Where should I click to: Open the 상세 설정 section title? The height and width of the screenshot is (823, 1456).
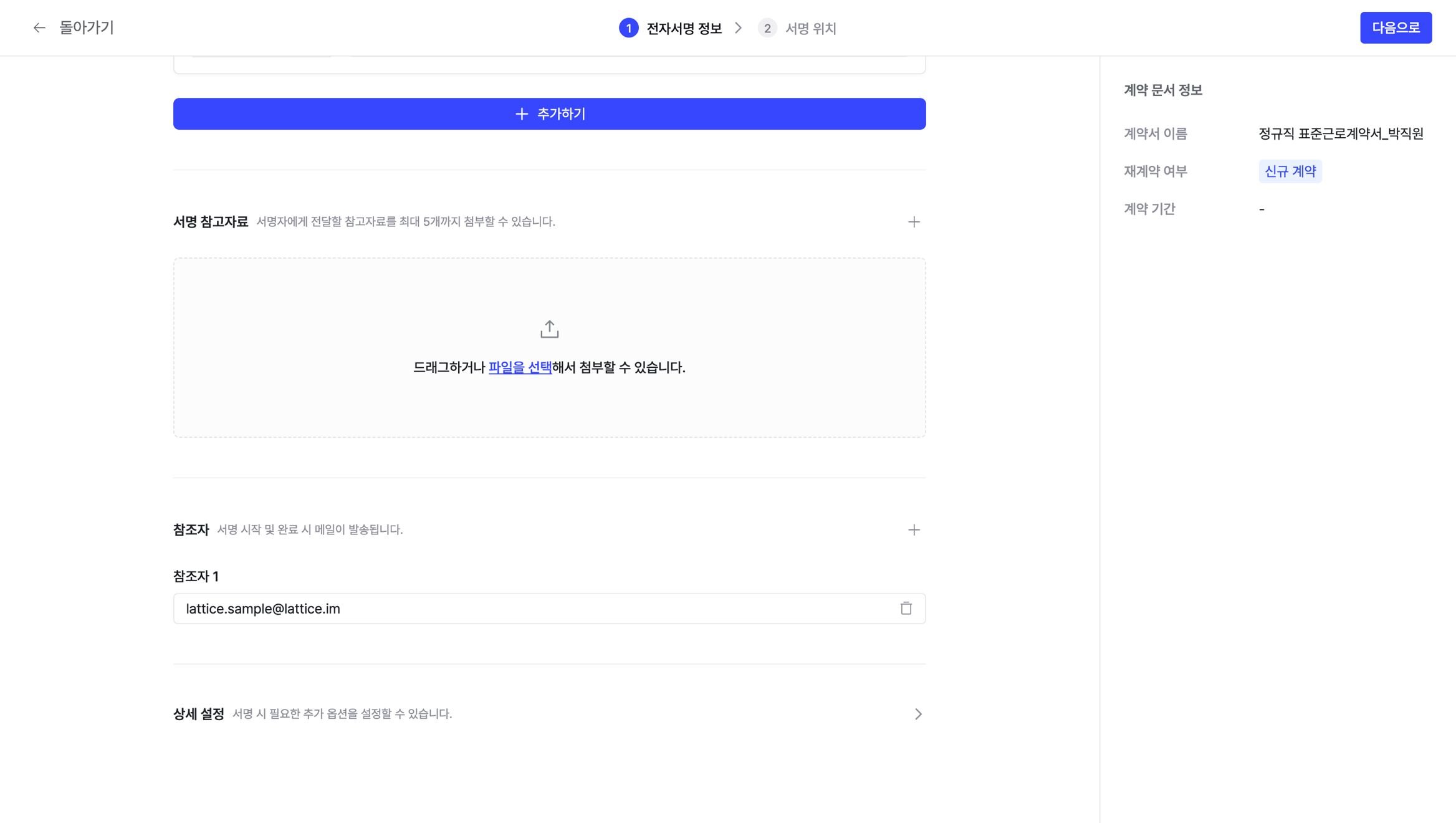coord(199,714)
